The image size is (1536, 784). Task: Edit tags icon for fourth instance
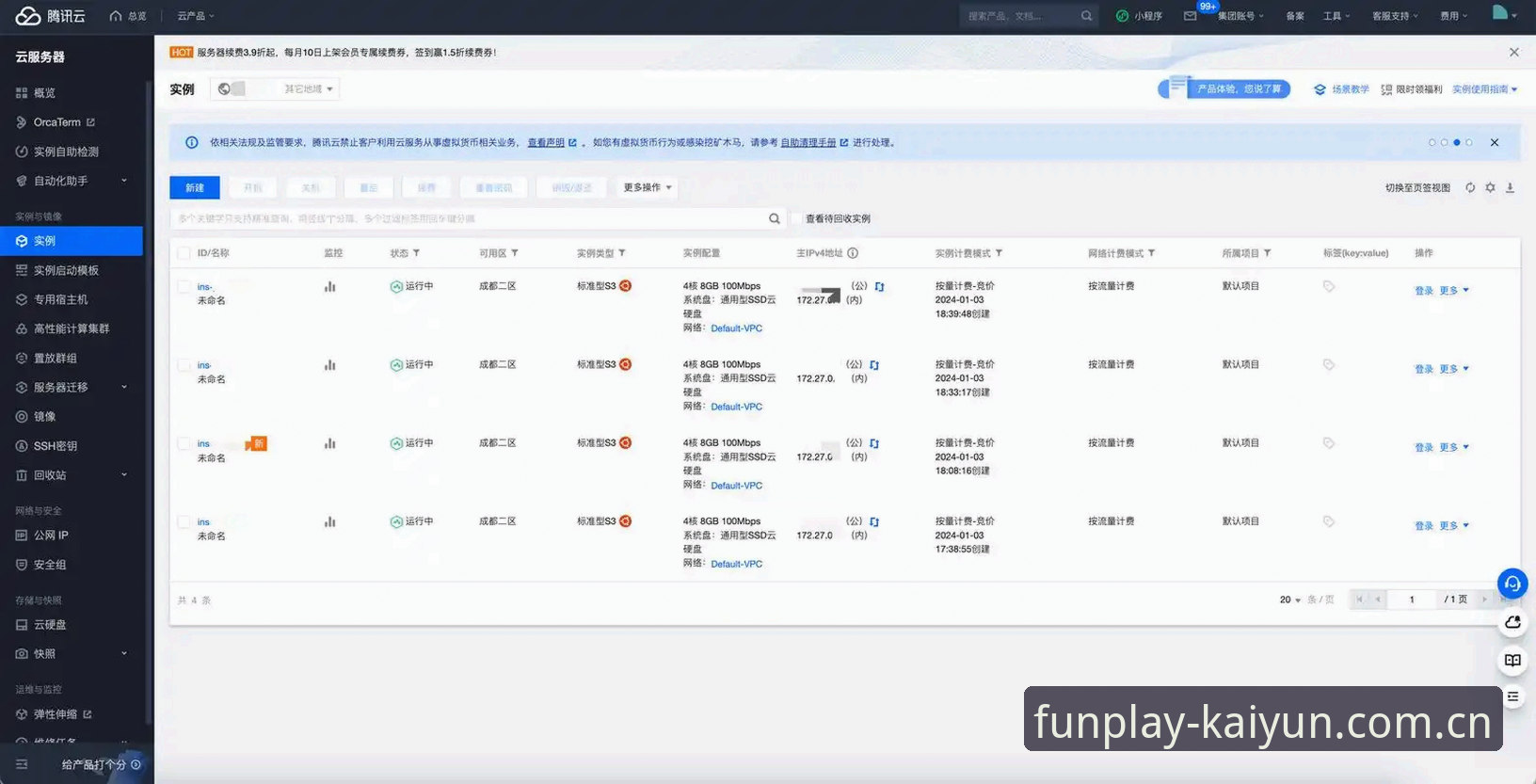(1329, 521)
